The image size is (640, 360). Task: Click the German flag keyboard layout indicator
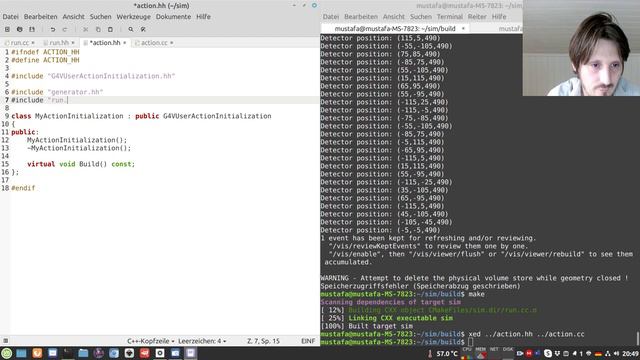[598, 353]
